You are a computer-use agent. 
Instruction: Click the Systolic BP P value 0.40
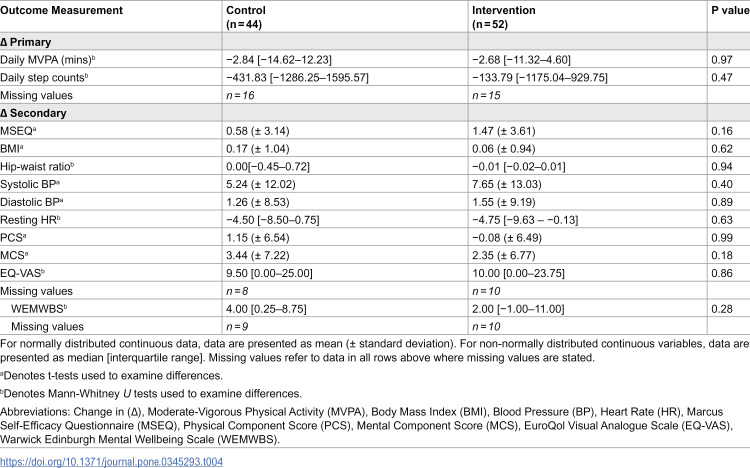click(722, 184)
